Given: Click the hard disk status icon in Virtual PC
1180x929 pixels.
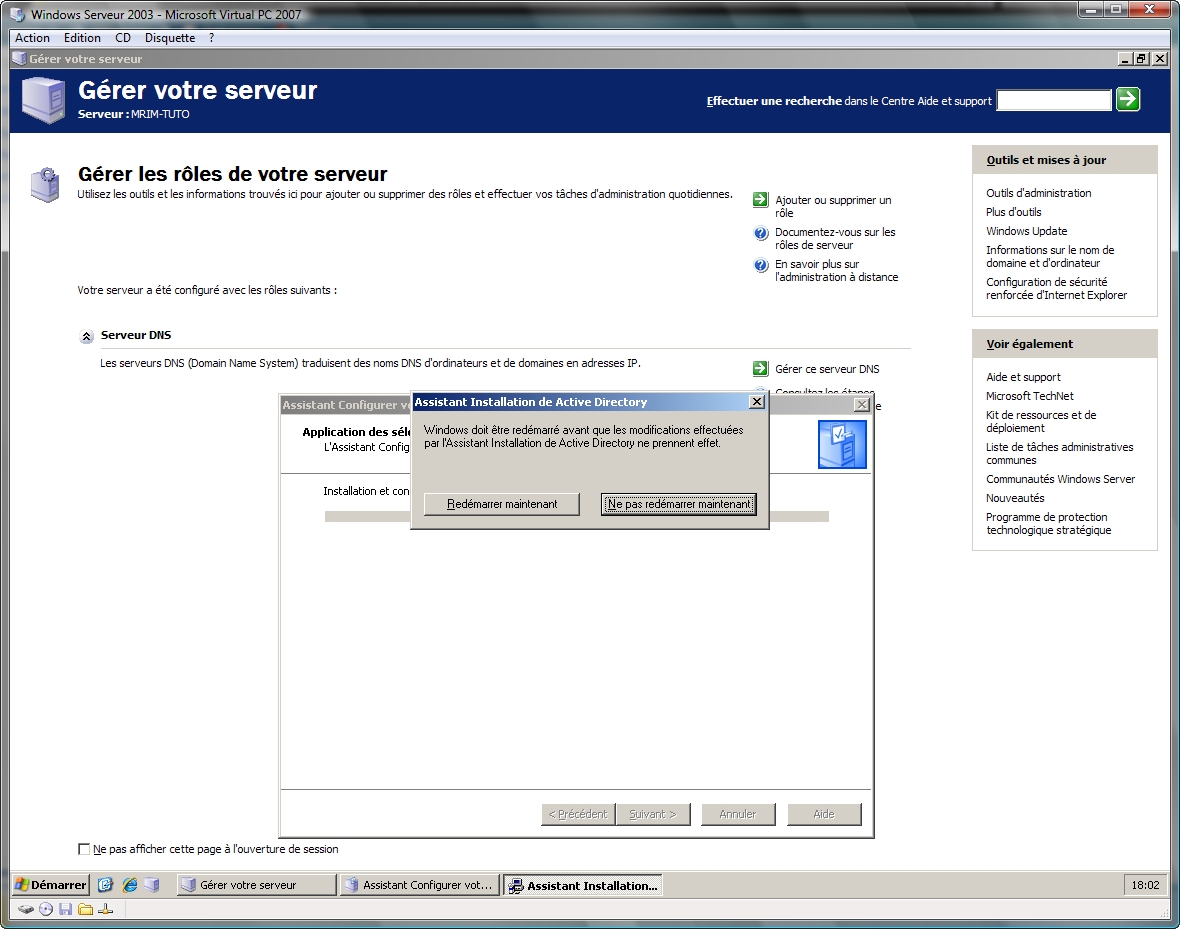Looking at the screenshot, I should [26, 909].
